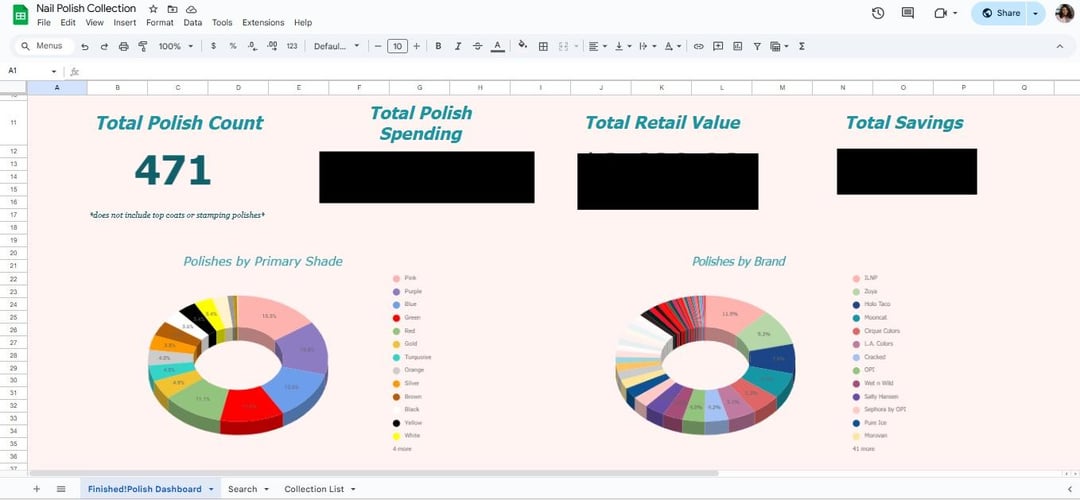Add a new sheet with plus button
Viewport: 1080px width, 500px height.
37,489
